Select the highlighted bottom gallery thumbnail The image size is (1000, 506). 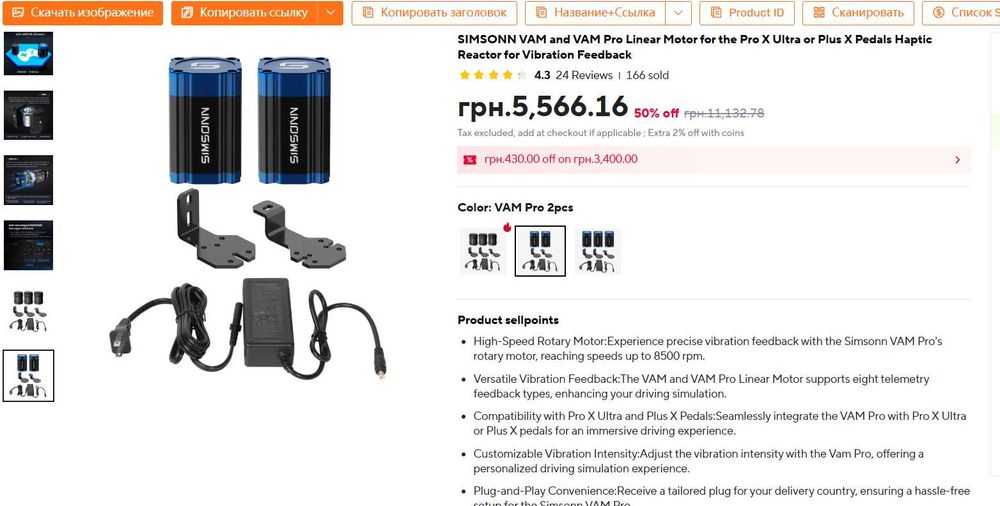[x=29, y=376]
